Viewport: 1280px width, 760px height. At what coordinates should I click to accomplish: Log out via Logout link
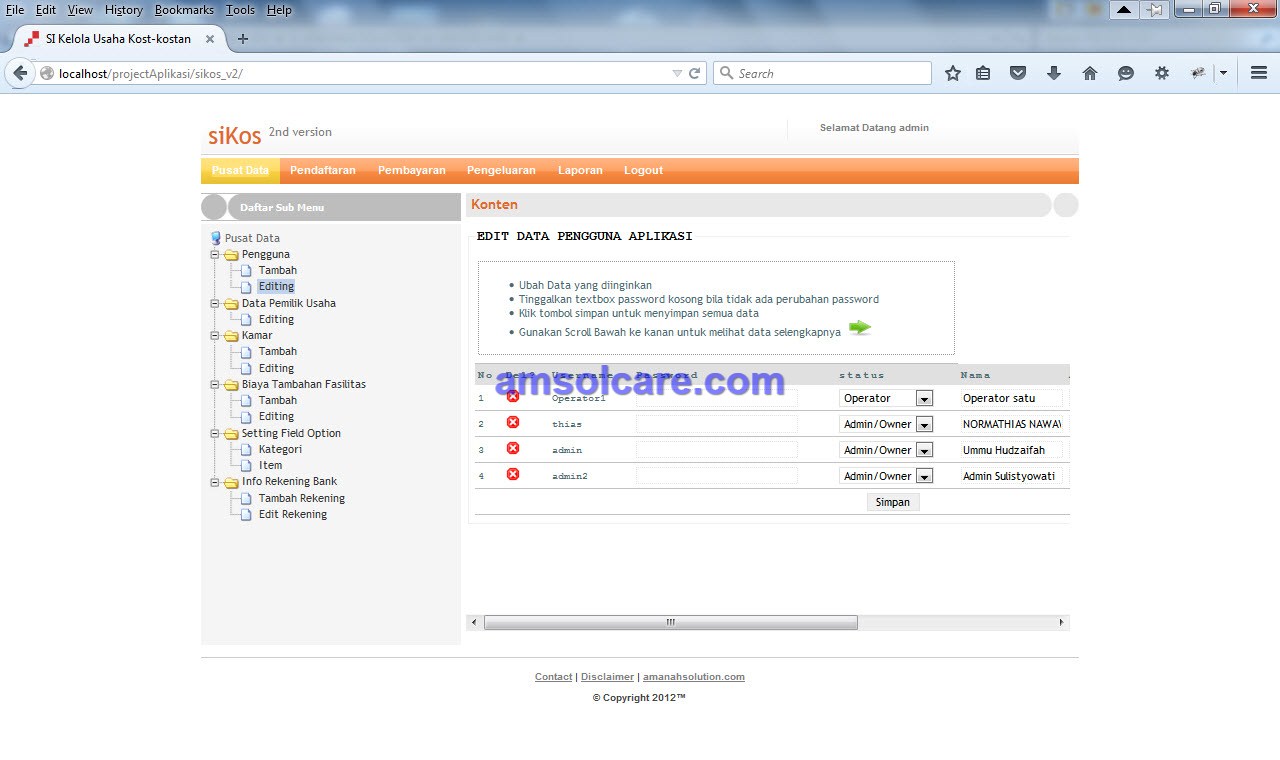pyautogui.click(x=644, y=170)
